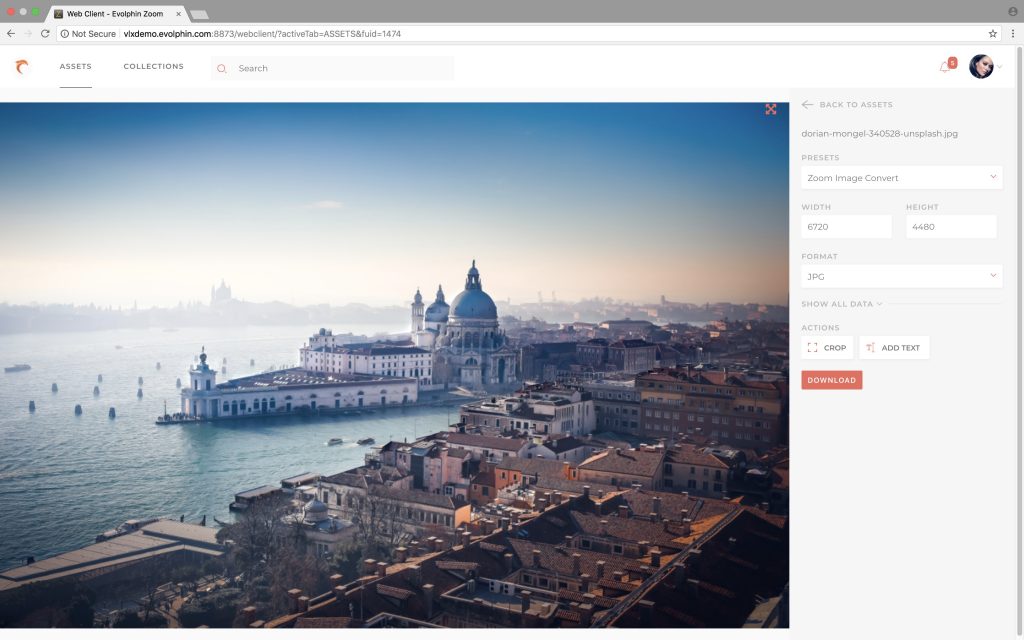The width and height of the screenshot is (1024, 640).
Task: Click the Evolphin logo icon
Action: click(x=20, y=66)
